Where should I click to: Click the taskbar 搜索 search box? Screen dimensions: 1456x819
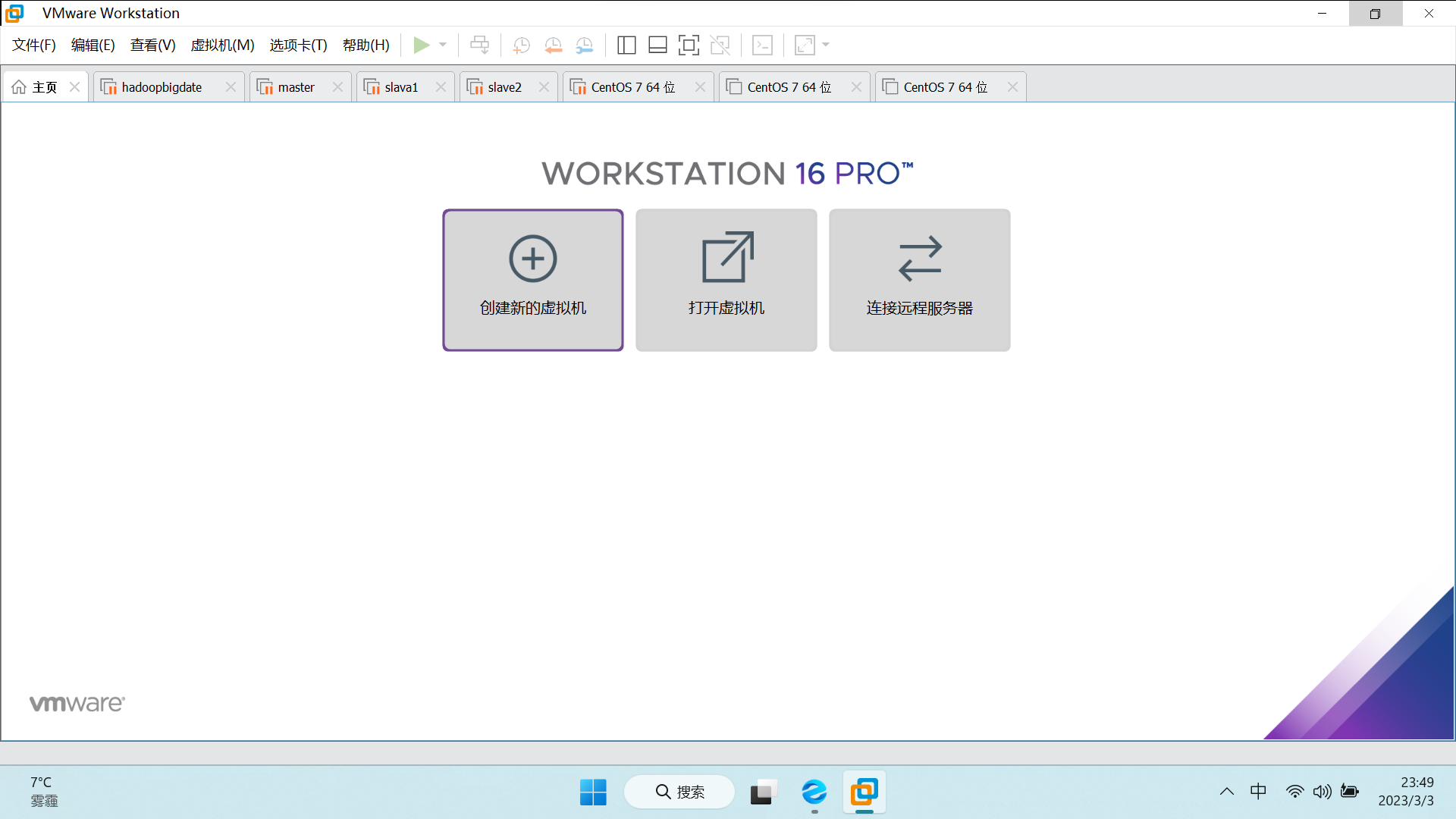679,792
